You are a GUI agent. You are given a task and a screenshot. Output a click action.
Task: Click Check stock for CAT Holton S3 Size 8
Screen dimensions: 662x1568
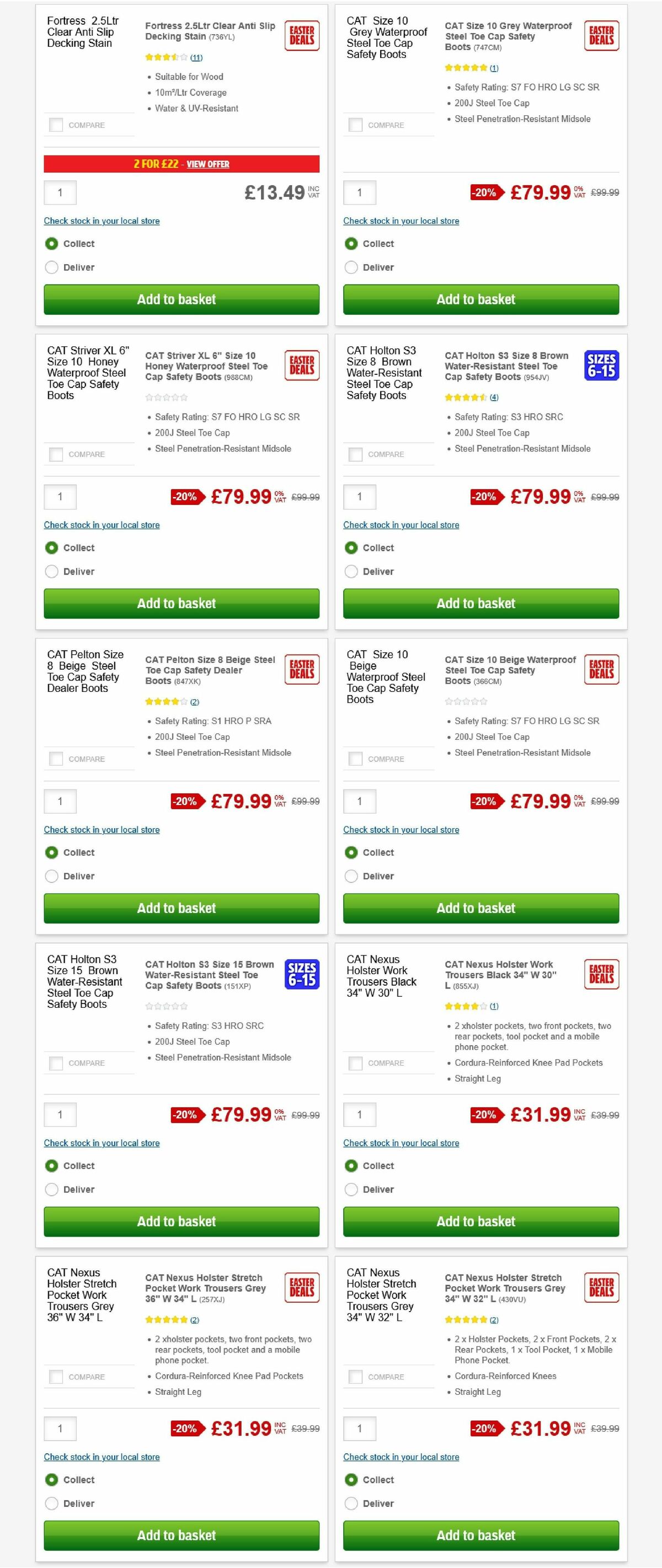pyautogui.click(x=402, y=525)
